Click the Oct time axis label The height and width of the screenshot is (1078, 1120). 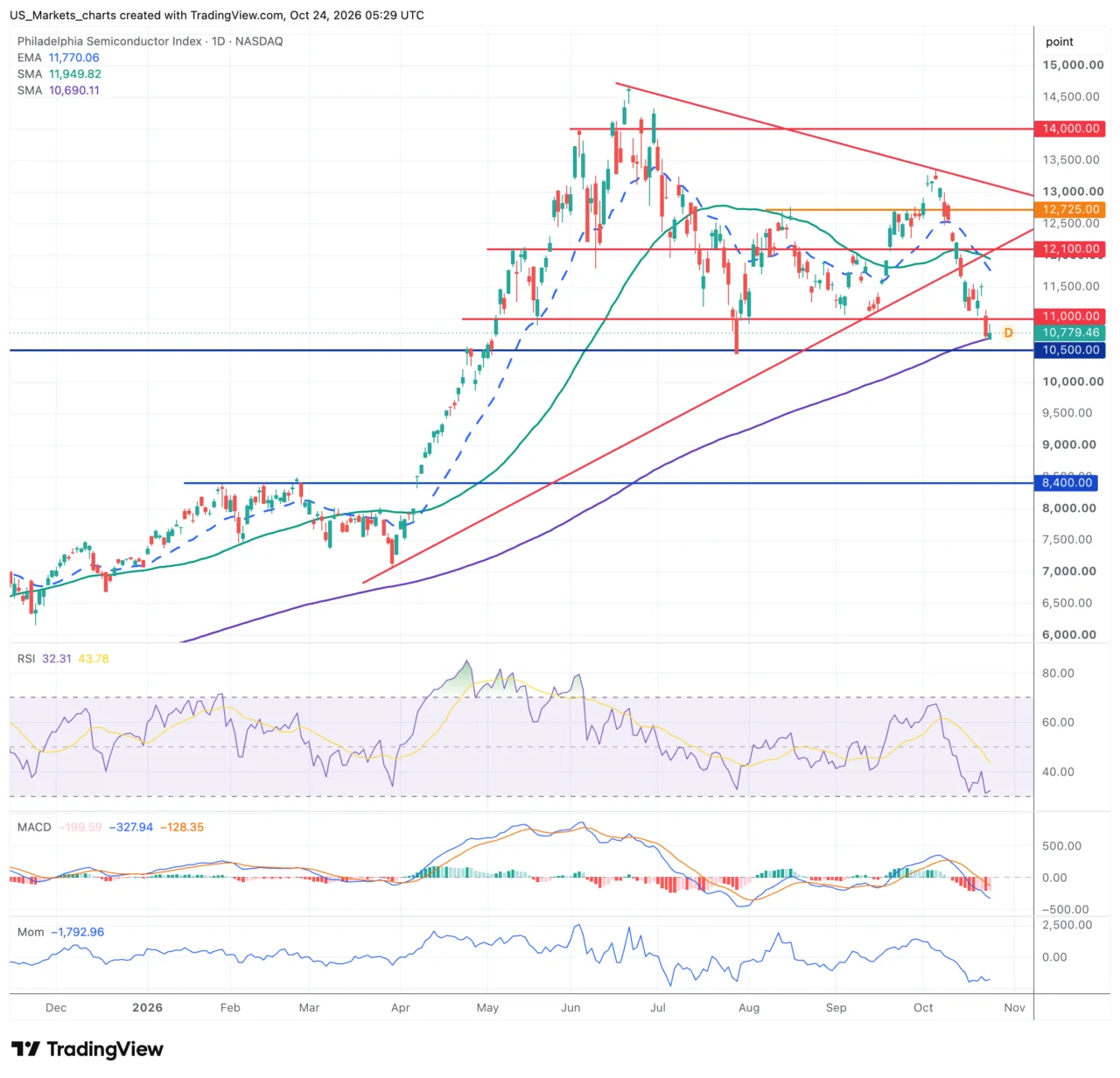pos(923,1008)
